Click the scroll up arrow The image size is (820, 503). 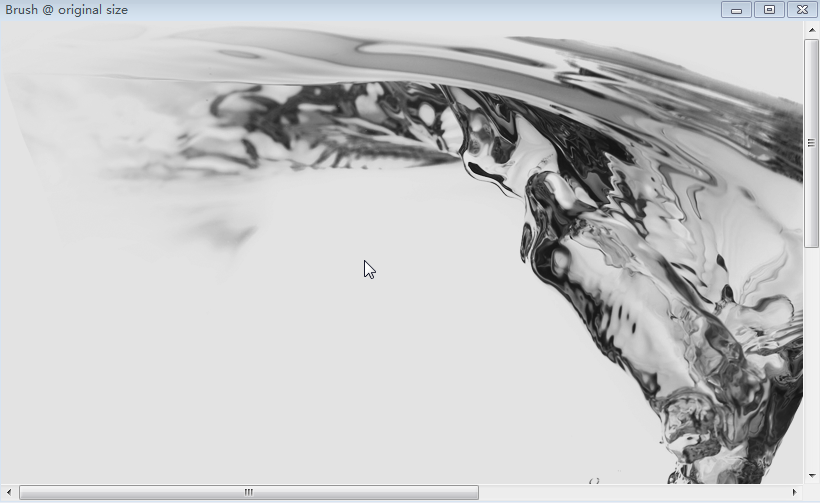(x=811, y=30)
